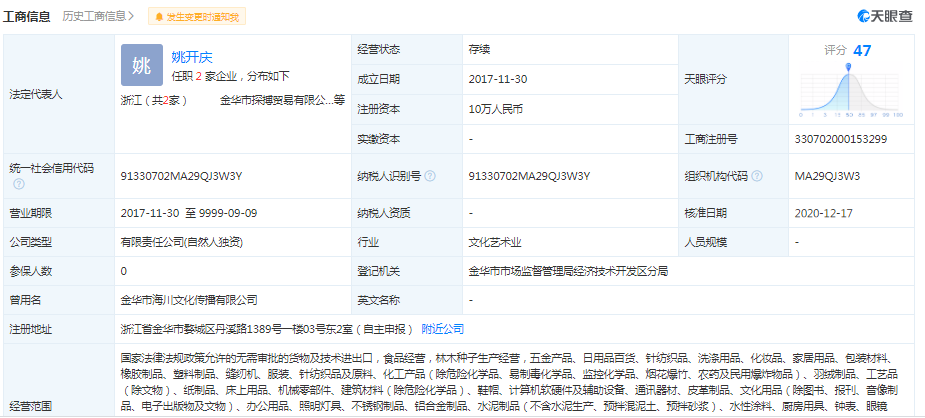Click help icon beside 纳税人识别号
The width and height of the screenshot is (925, 418).
coord(430,176)
